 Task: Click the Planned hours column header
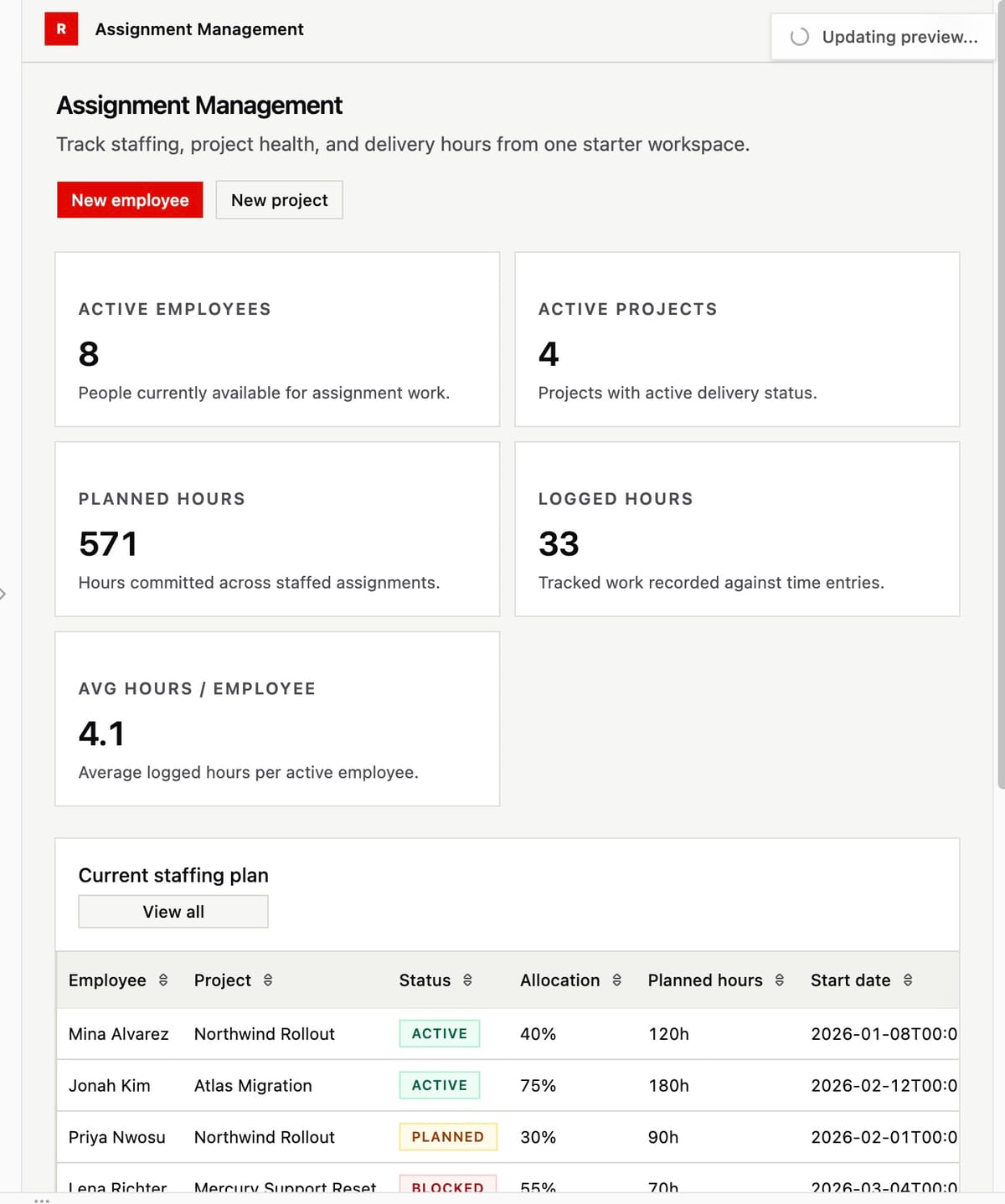(705, 980)
